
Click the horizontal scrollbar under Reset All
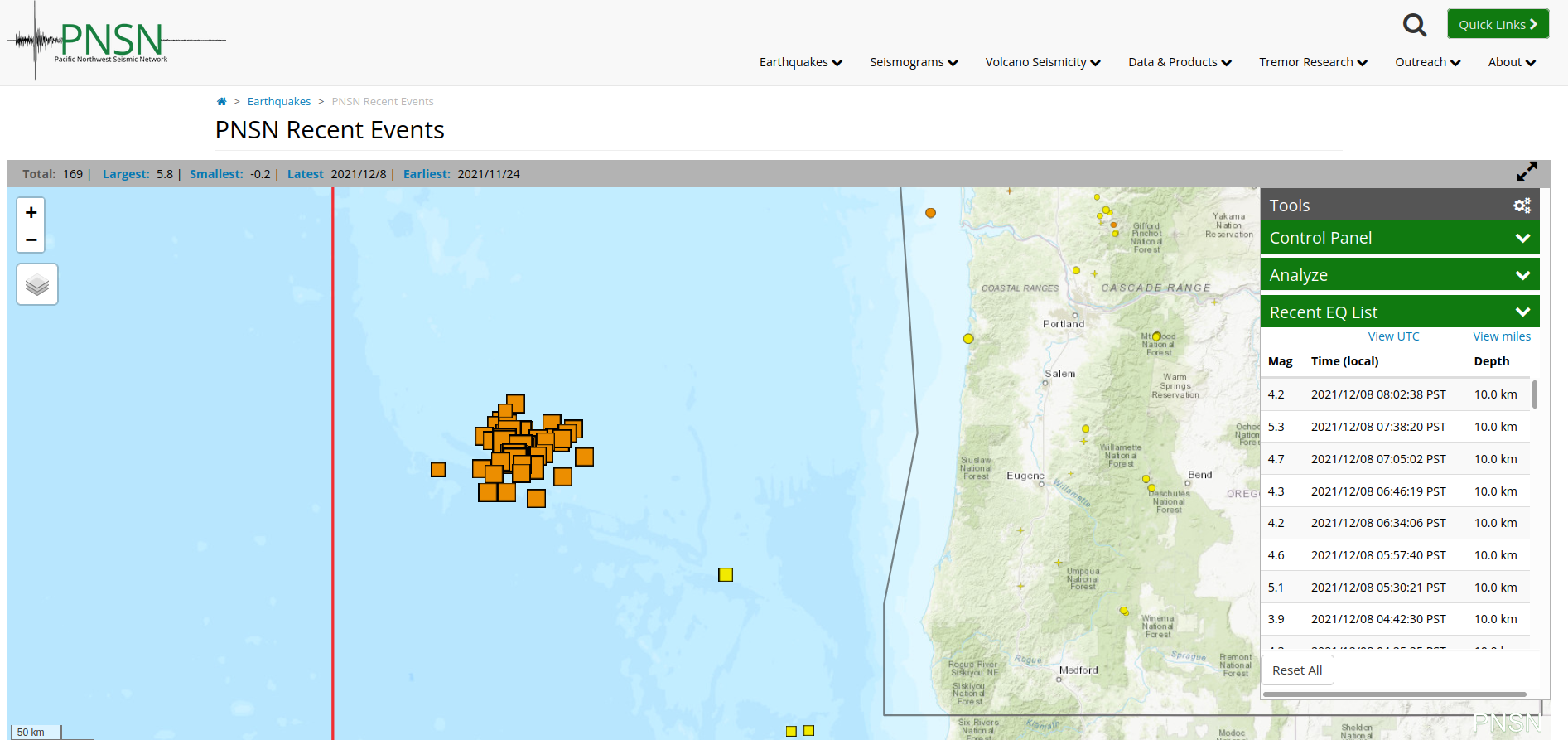point(1395,694)
